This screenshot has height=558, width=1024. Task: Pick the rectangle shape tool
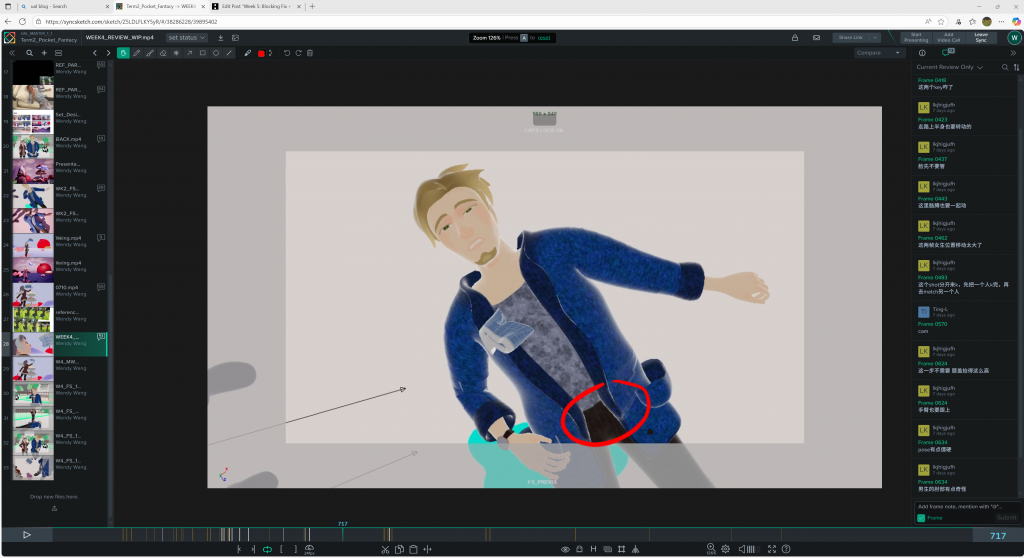(x=202, y=53)
